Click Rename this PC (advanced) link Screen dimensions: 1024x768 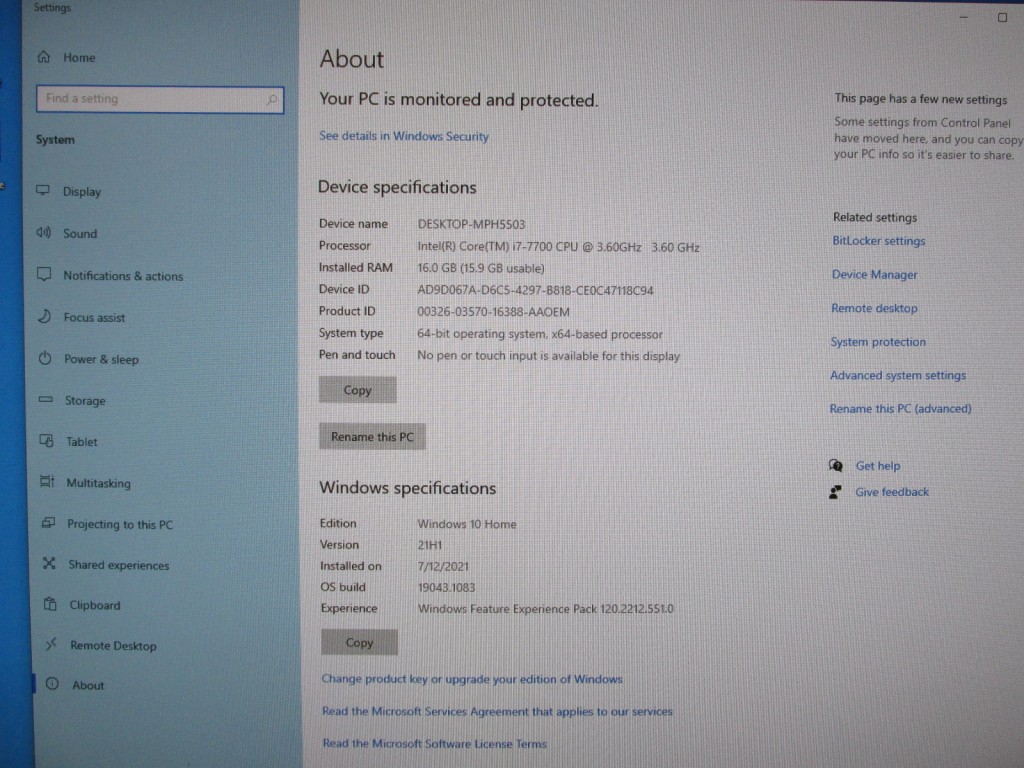[x=901, y=409]
